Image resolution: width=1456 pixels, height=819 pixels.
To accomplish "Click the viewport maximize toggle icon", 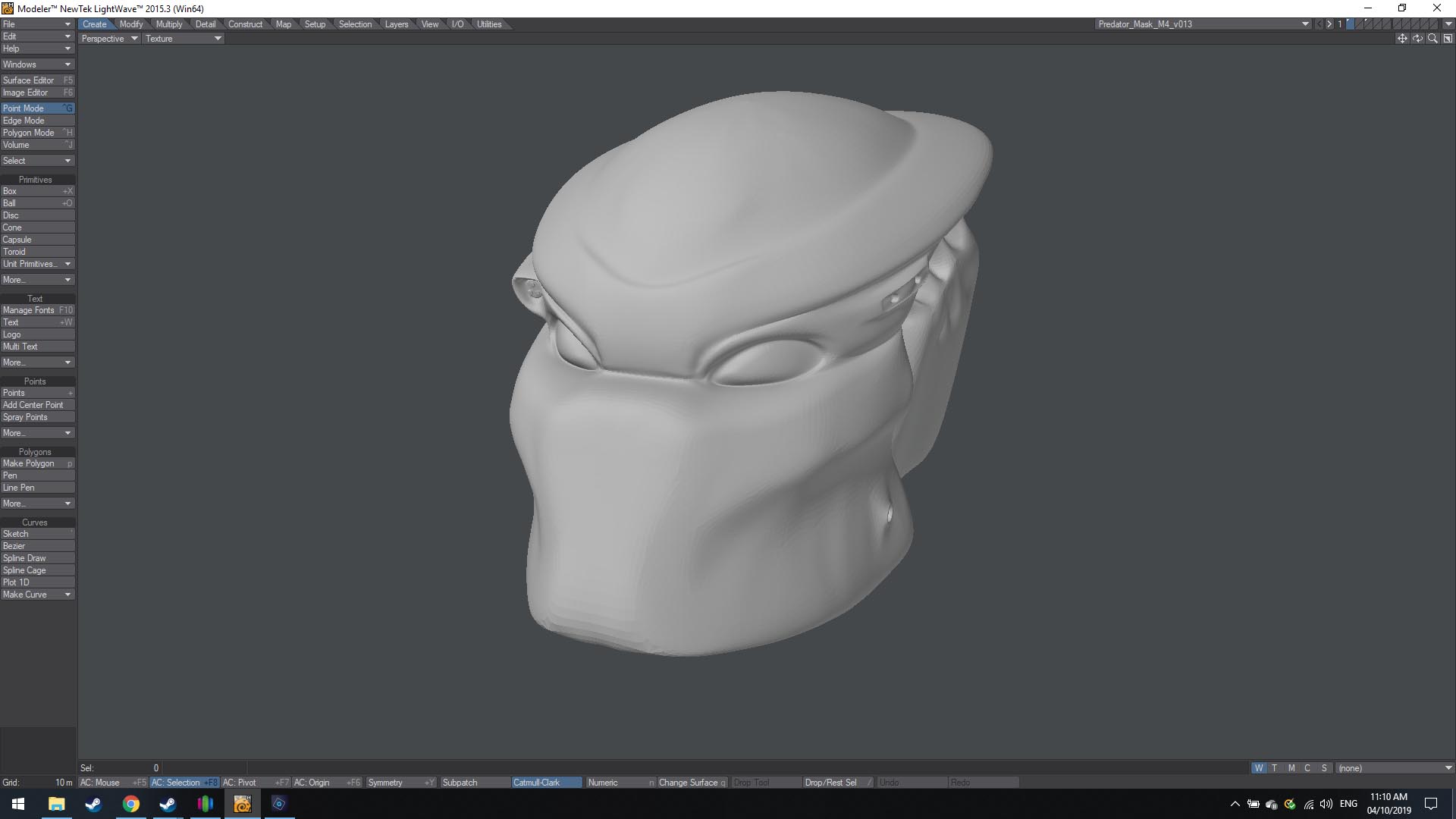I will tap(1448, 39).
